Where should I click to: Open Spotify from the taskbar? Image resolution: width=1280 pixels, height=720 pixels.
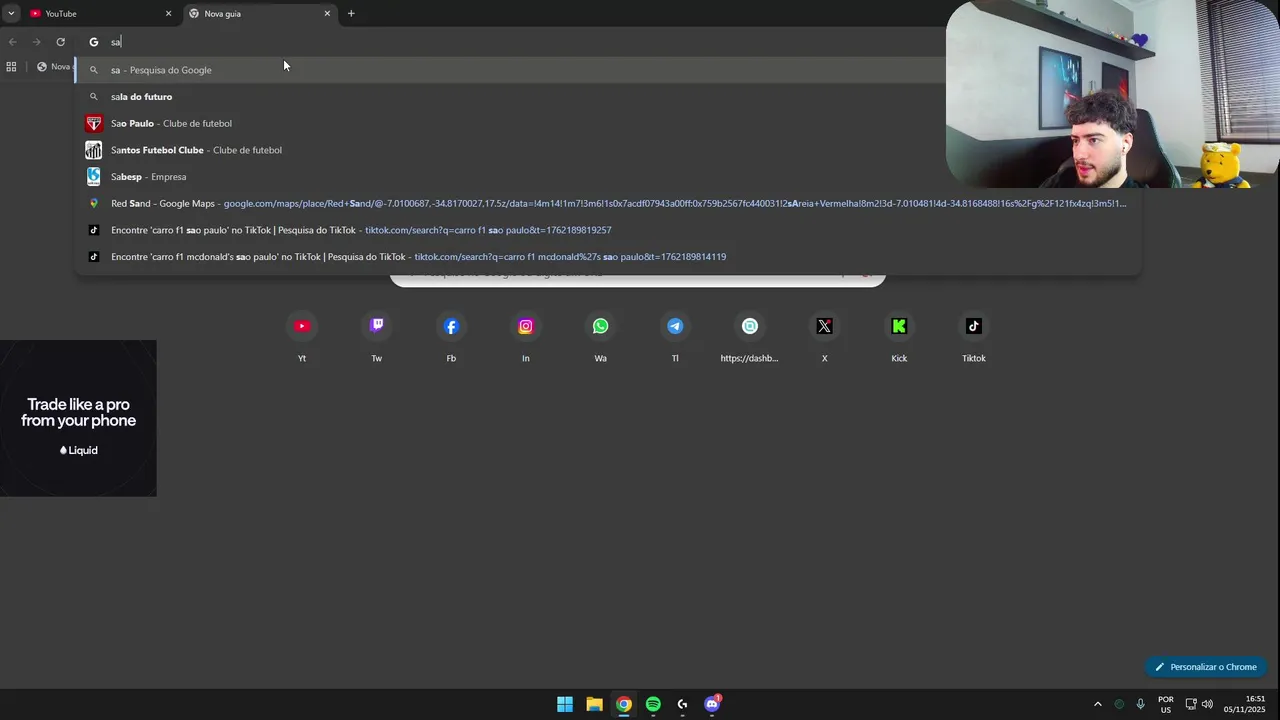coord(653,704)
